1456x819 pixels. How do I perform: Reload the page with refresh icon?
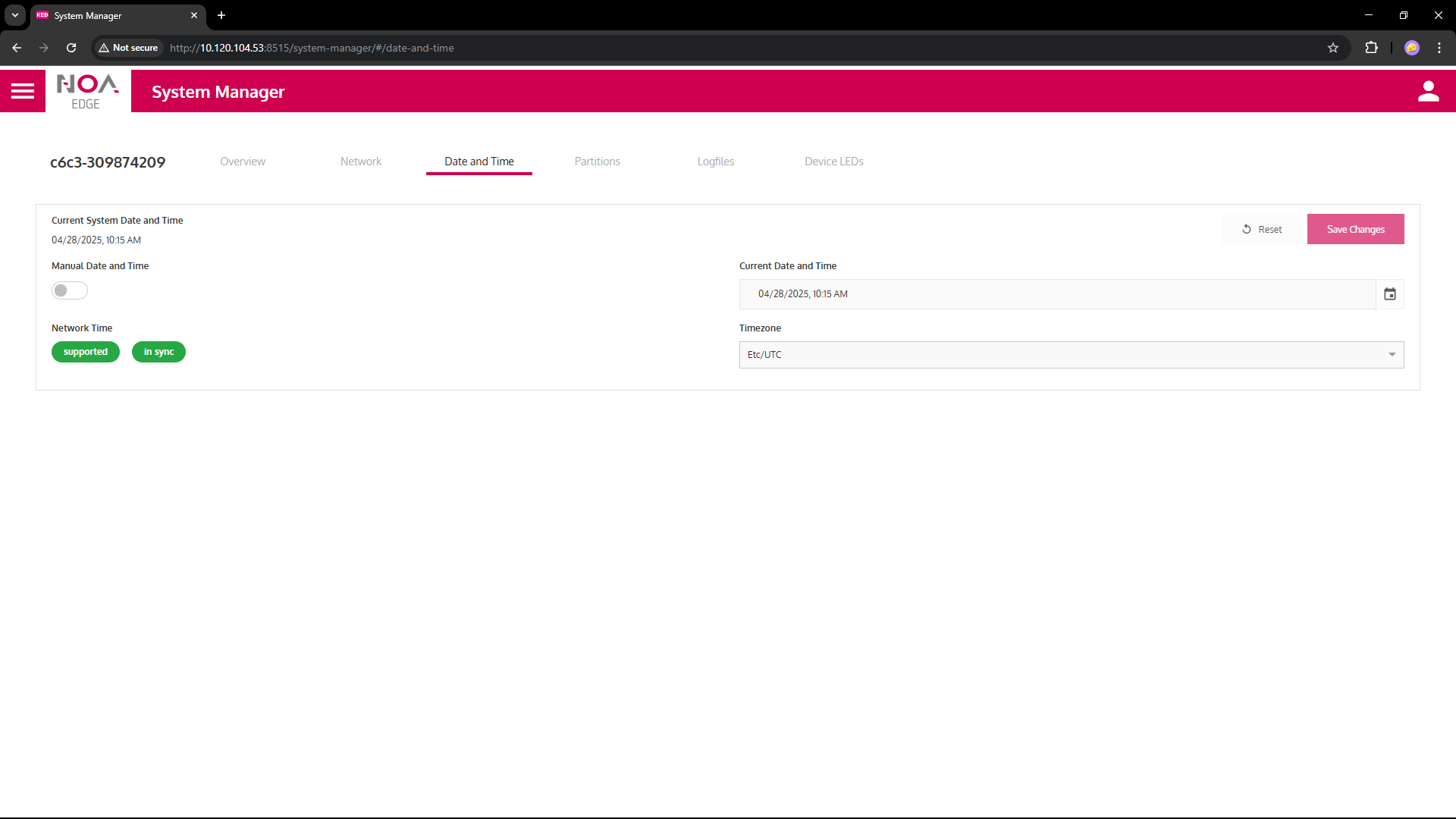coord(71,48)
